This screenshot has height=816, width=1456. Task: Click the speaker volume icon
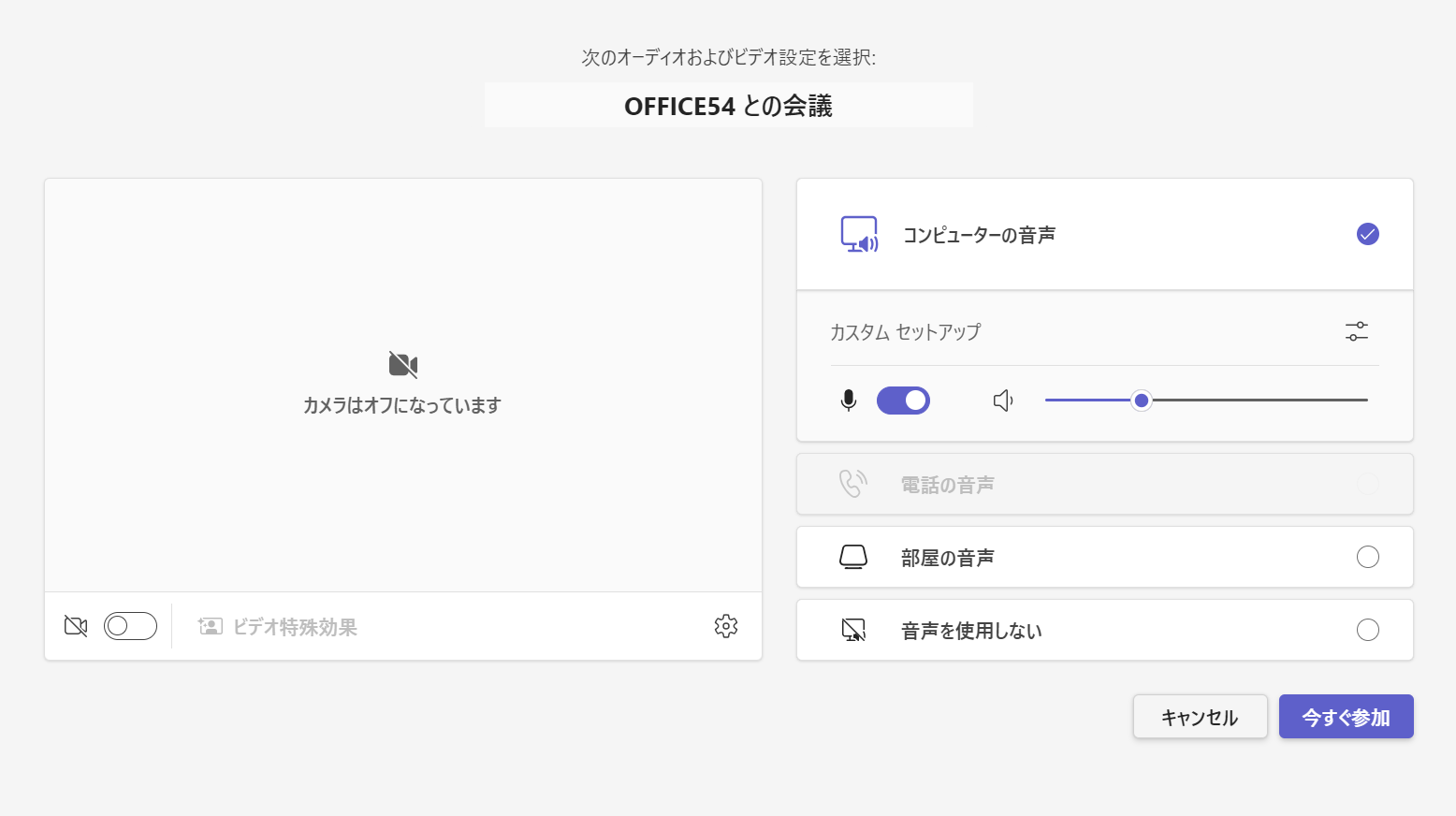(x=1003, y=401)
